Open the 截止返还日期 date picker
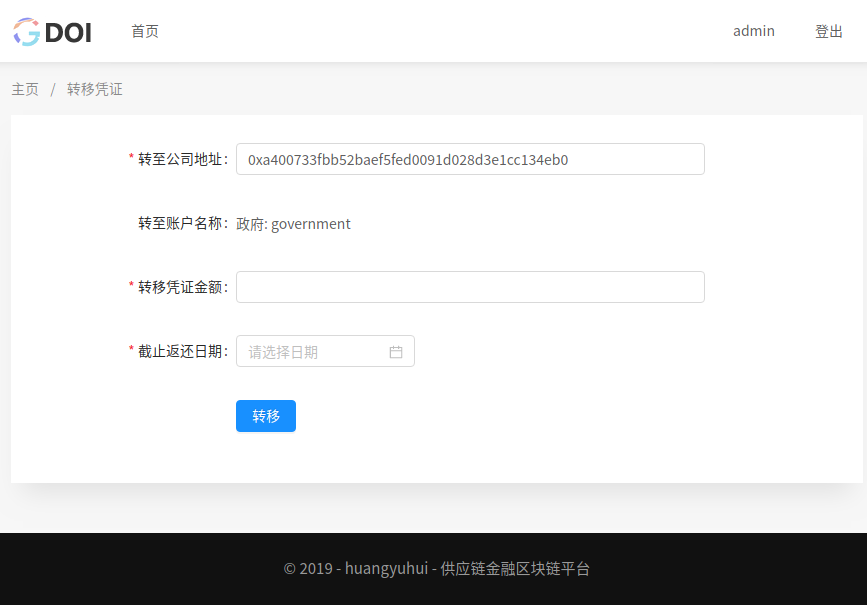 pos(325,351)
